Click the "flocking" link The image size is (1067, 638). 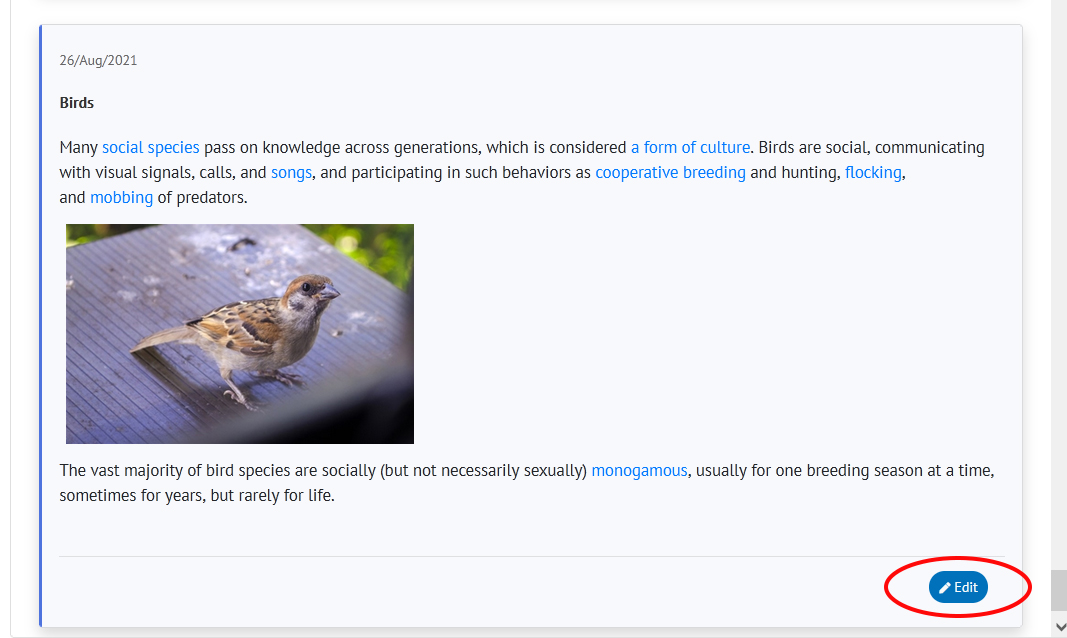click(x=873, y=173)
